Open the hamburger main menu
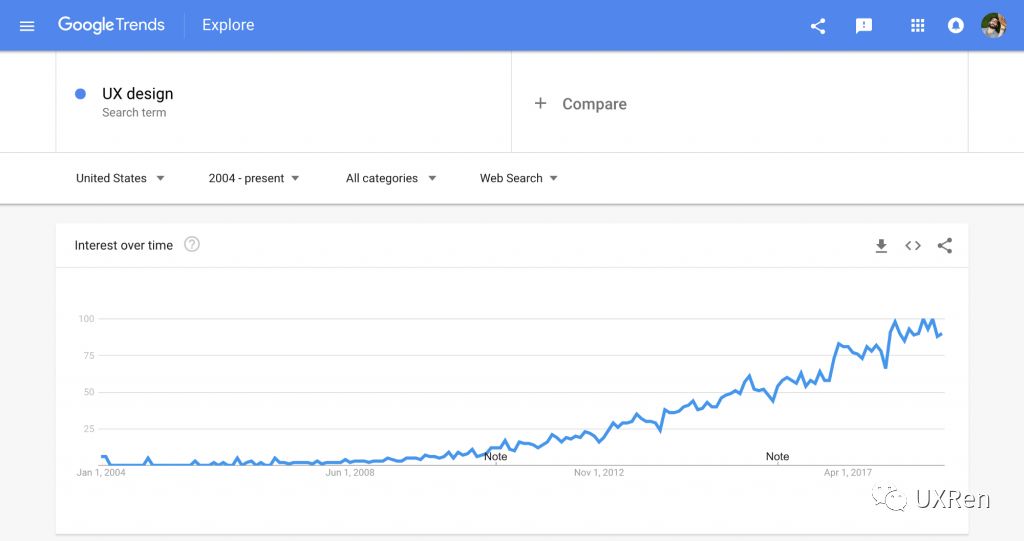 tap(27, 26)
